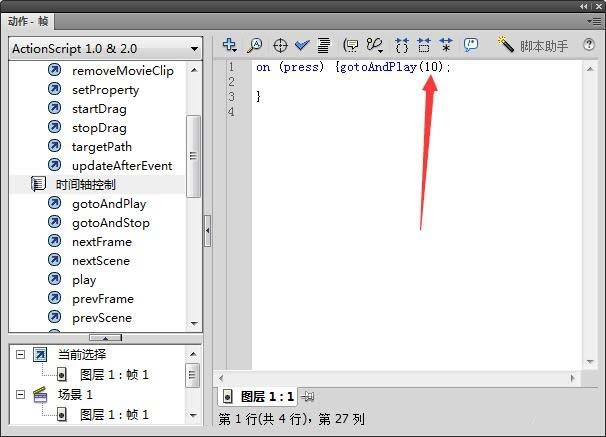Click the 场景 1 clapperboard icon
This screenshot has width=606, height=437.
(x=40, y=395)
